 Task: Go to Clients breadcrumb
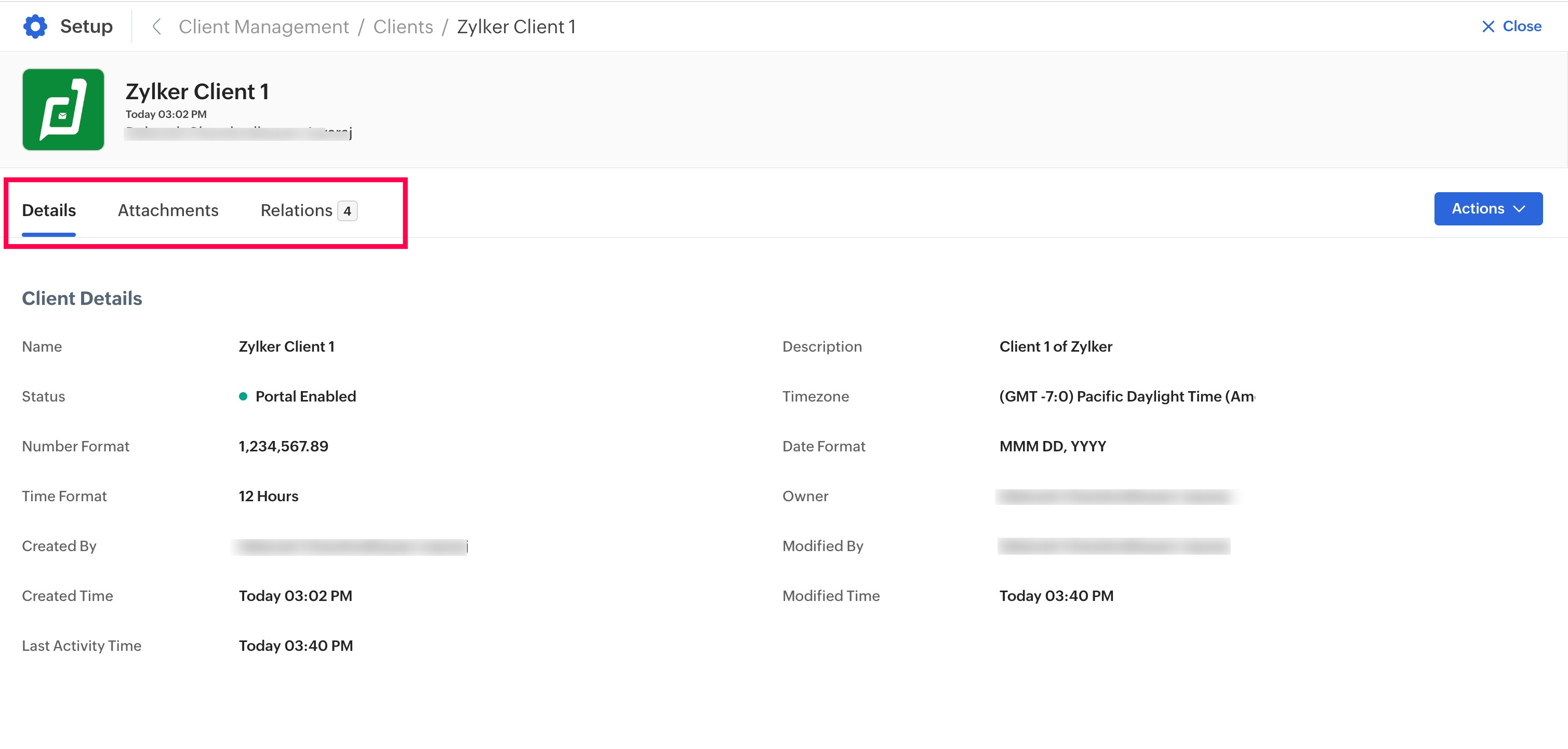coord(403,26)
